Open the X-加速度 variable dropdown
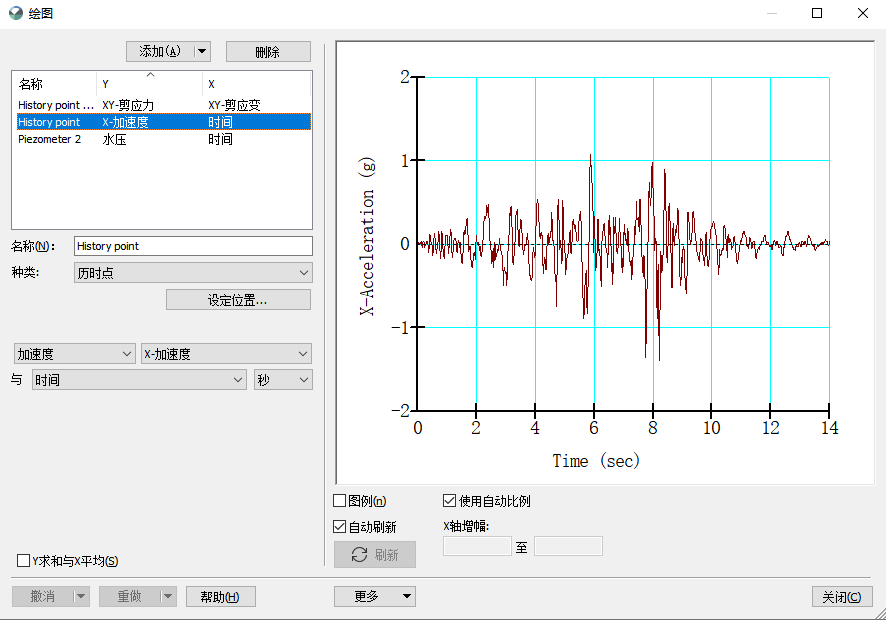The height and width of the screenshot is (621, 886). (x=226, y=354)
